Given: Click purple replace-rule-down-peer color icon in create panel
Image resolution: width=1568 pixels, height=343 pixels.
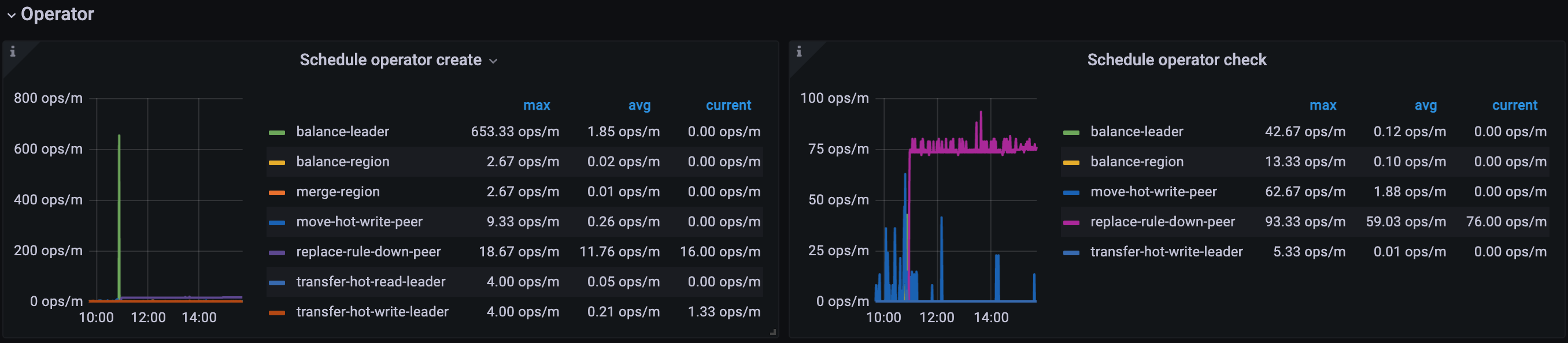Looking at the screenshot, I should tap(277, 252).
